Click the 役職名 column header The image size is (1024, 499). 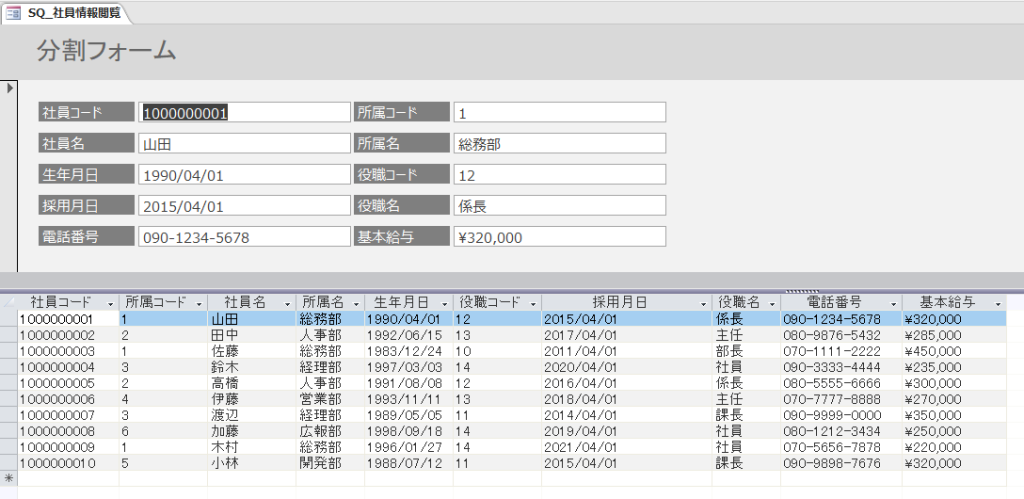pyautogui.click(x=739, y=302)
